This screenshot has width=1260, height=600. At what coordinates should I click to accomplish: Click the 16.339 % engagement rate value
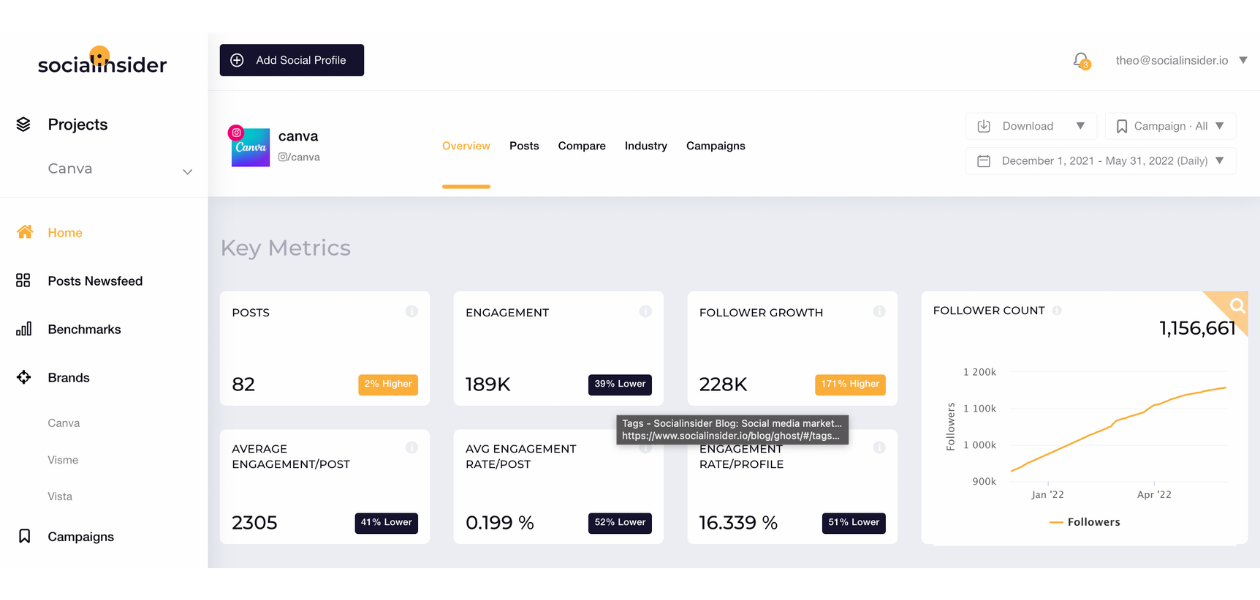point(738,522)
